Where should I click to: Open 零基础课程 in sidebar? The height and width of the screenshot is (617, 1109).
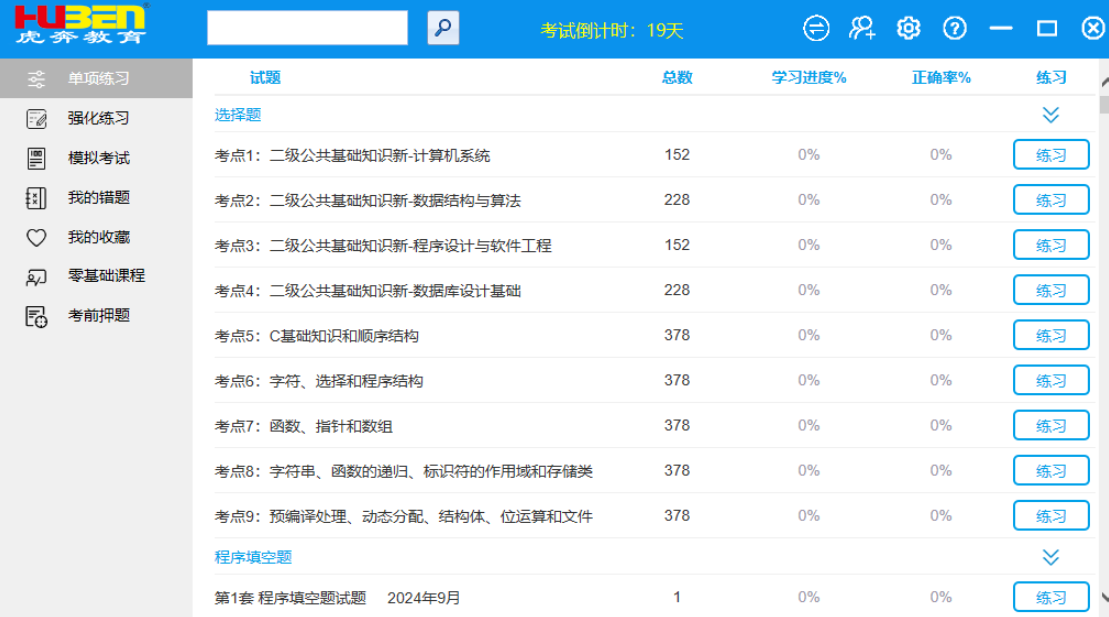(x=106, y=276)
